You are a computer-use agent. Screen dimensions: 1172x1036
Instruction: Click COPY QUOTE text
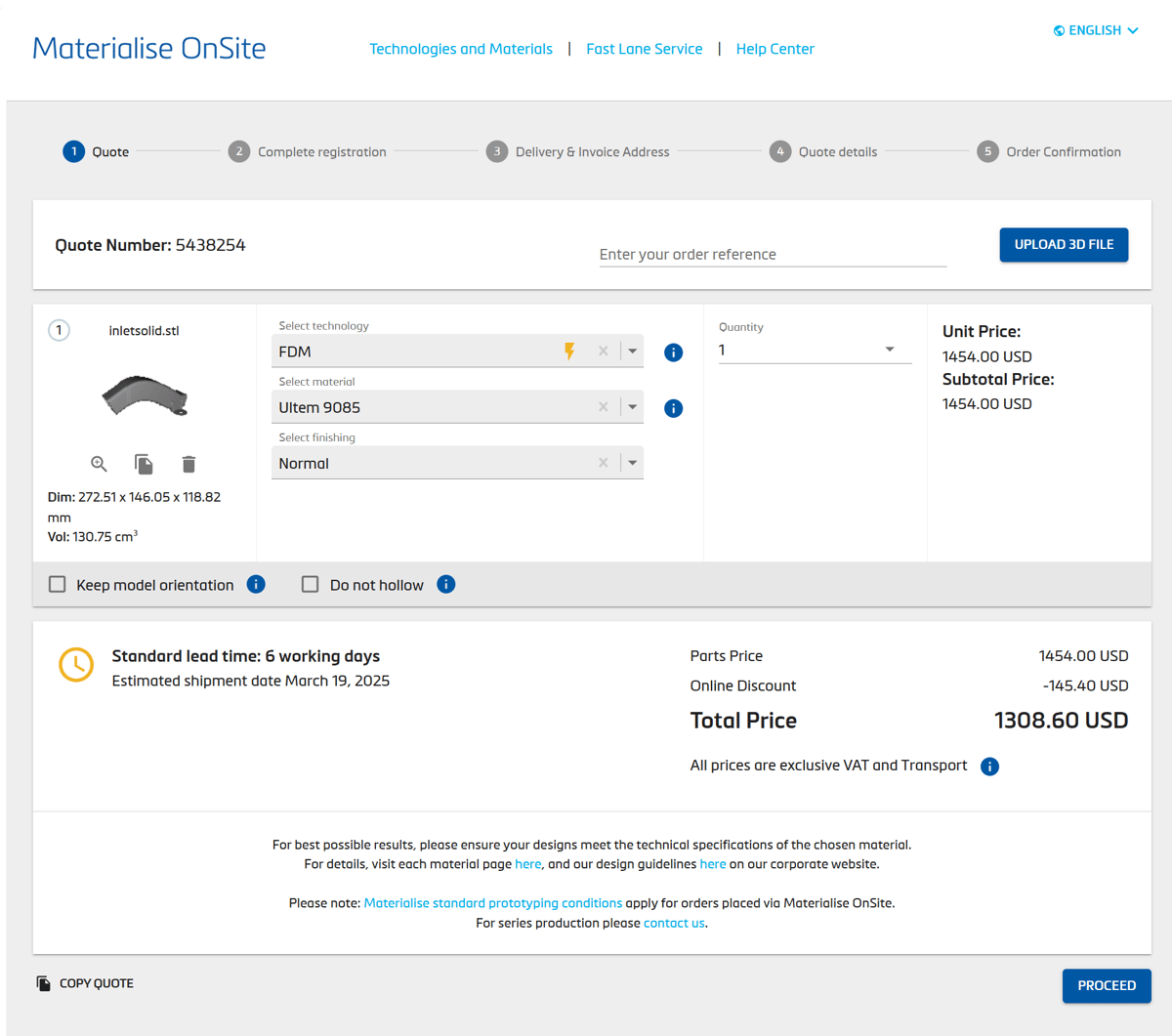97,983
